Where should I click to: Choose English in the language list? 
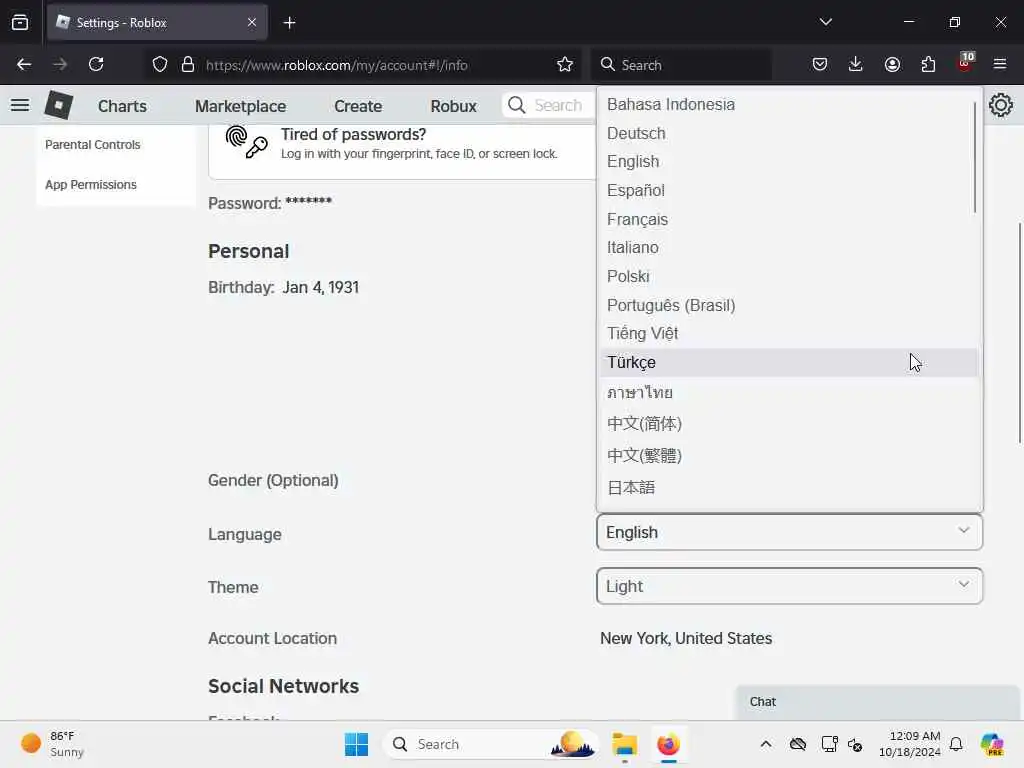point(788,161)
